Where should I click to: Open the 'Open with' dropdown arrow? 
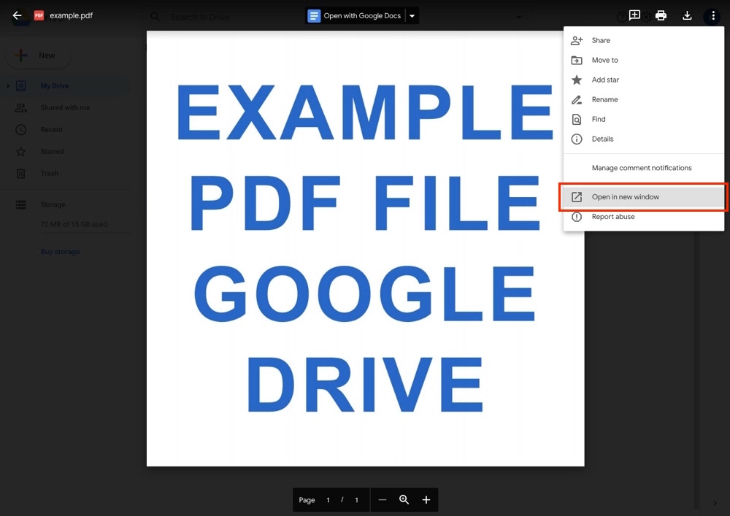click(x=412, y=16)
